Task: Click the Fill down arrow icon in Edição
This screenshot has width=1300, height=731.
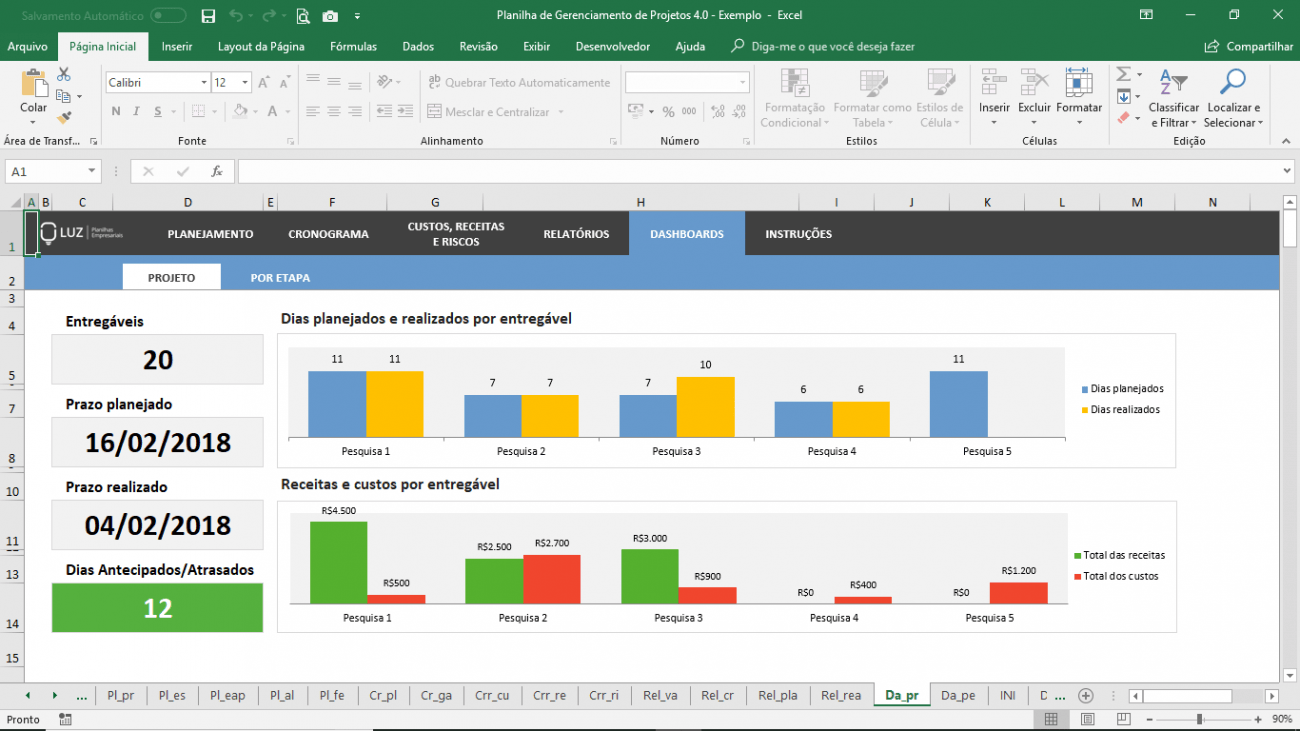Action: pos(1123,97)
